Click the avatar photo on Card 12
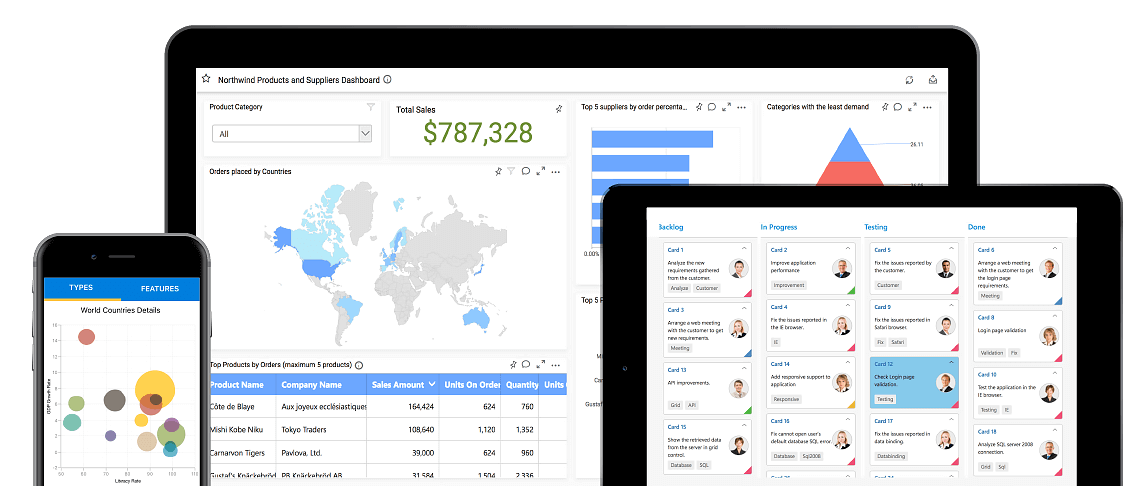1142x486 pixels. 946,382
